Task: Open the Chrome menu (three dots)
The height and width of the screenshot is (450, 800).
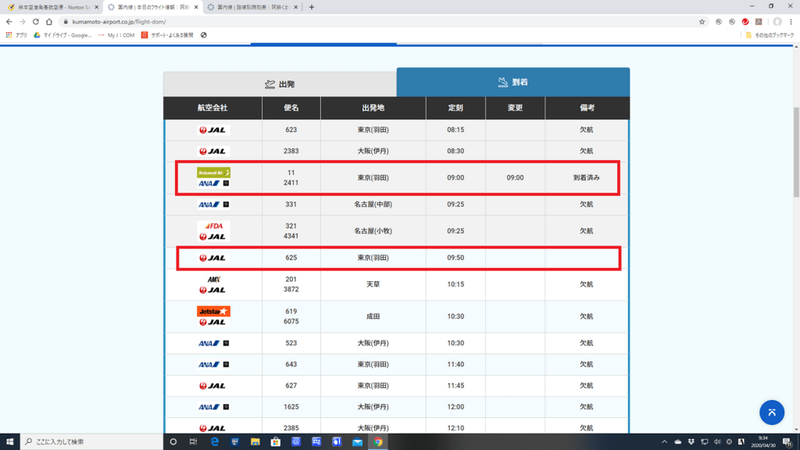Action: point(791,22)
